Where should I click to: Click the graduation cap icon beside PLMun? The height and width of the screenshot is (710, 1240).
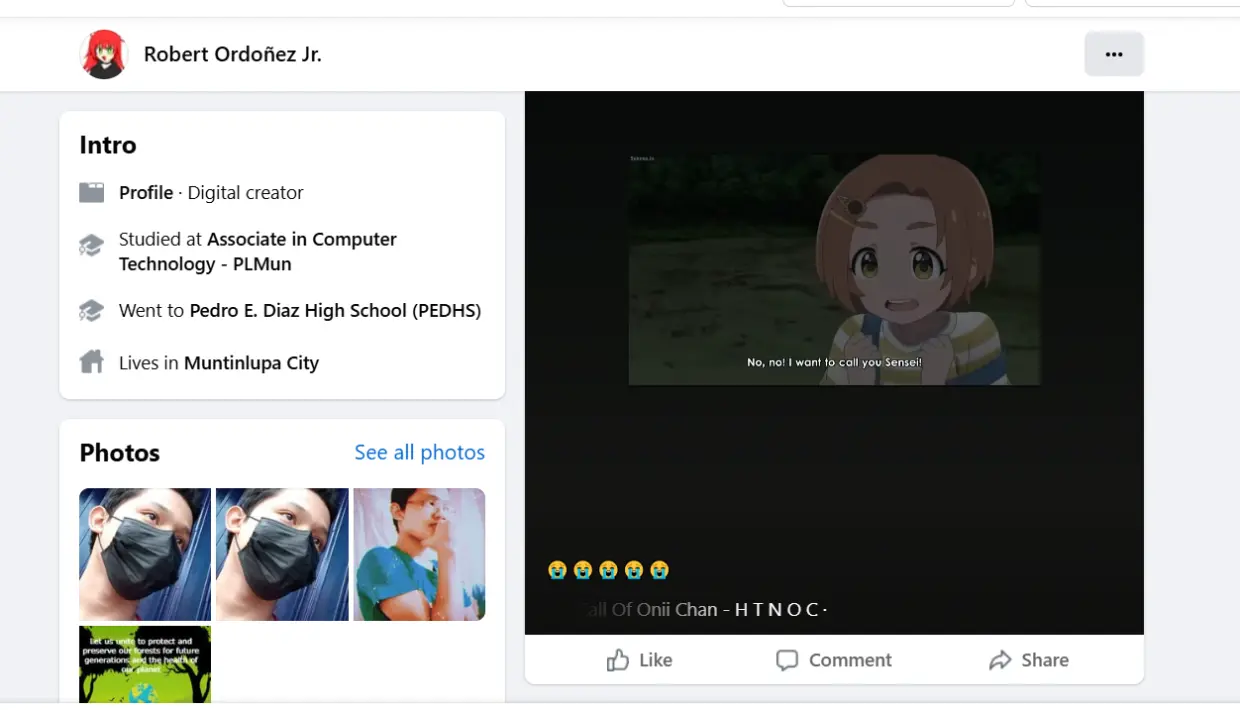[92, 246]
